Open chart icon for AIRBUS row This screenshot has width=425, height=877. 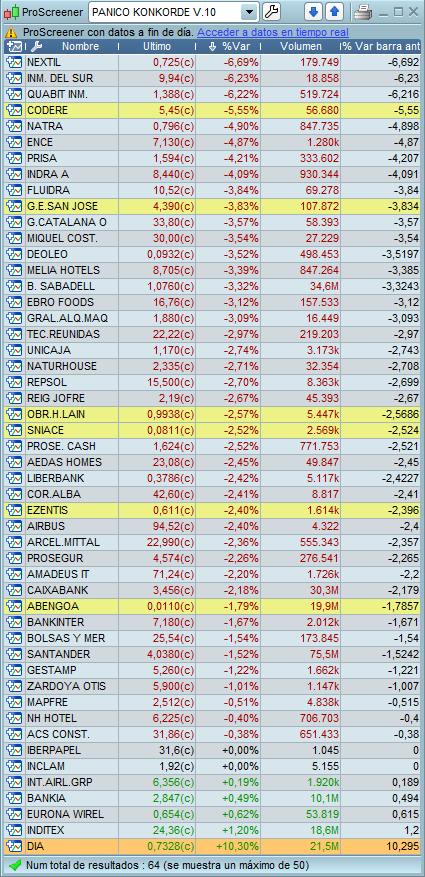[x=13, y=526]
